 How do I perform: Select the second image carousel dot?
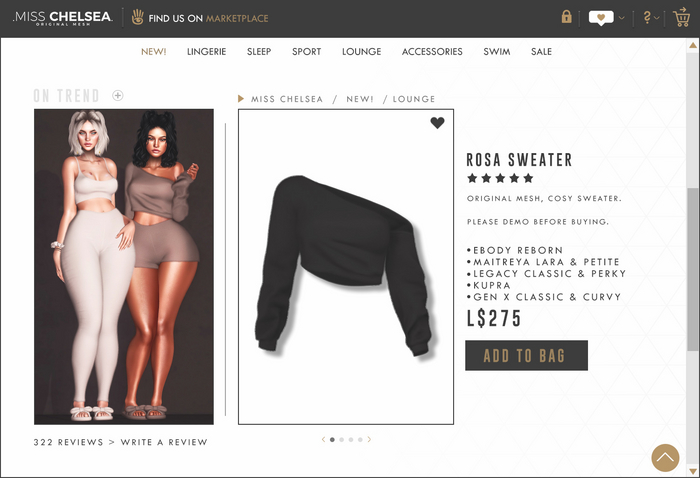(x=342, y=440)
